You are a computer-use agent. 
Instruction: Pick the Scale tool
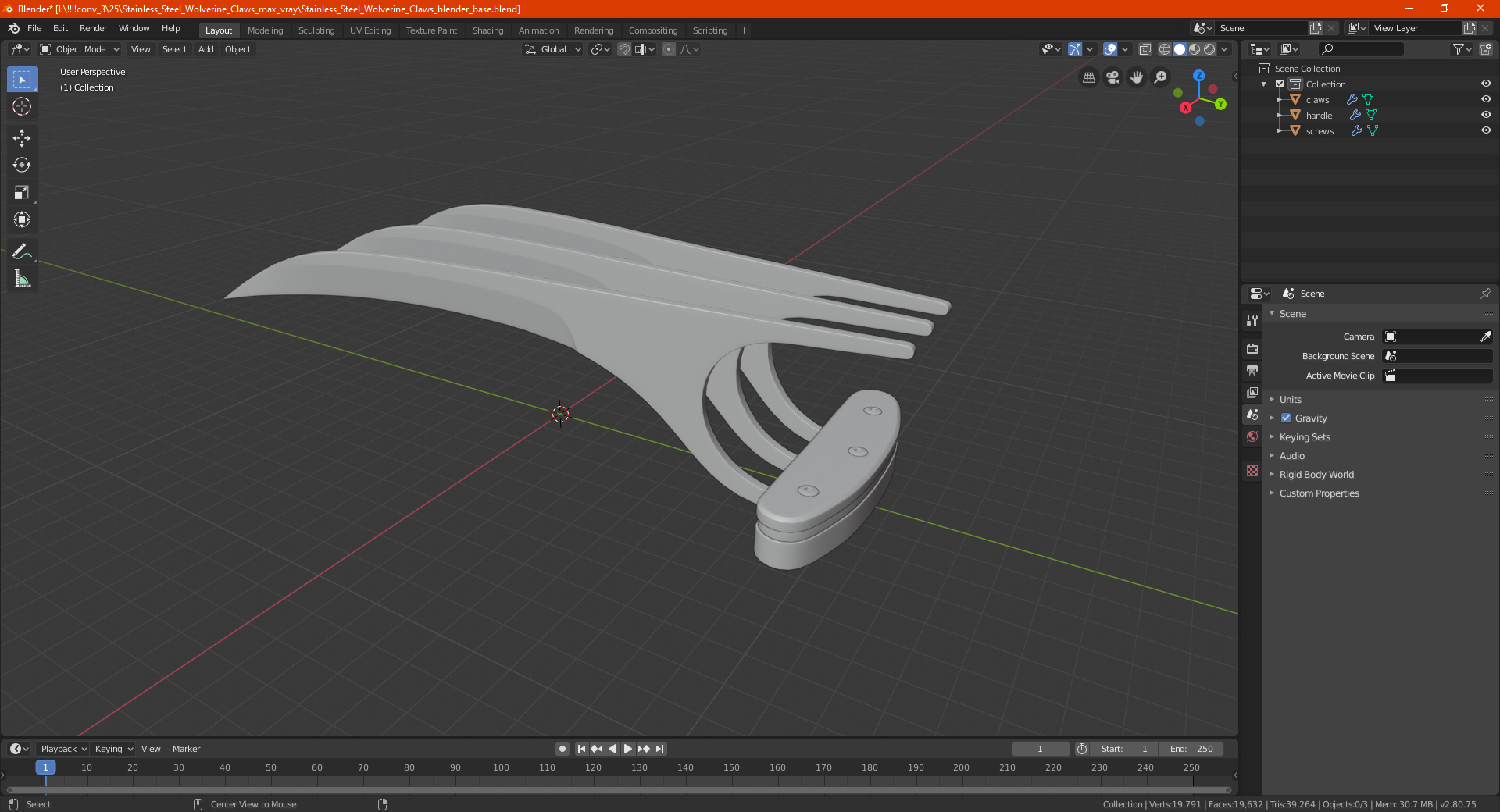(x=22, y=192)
